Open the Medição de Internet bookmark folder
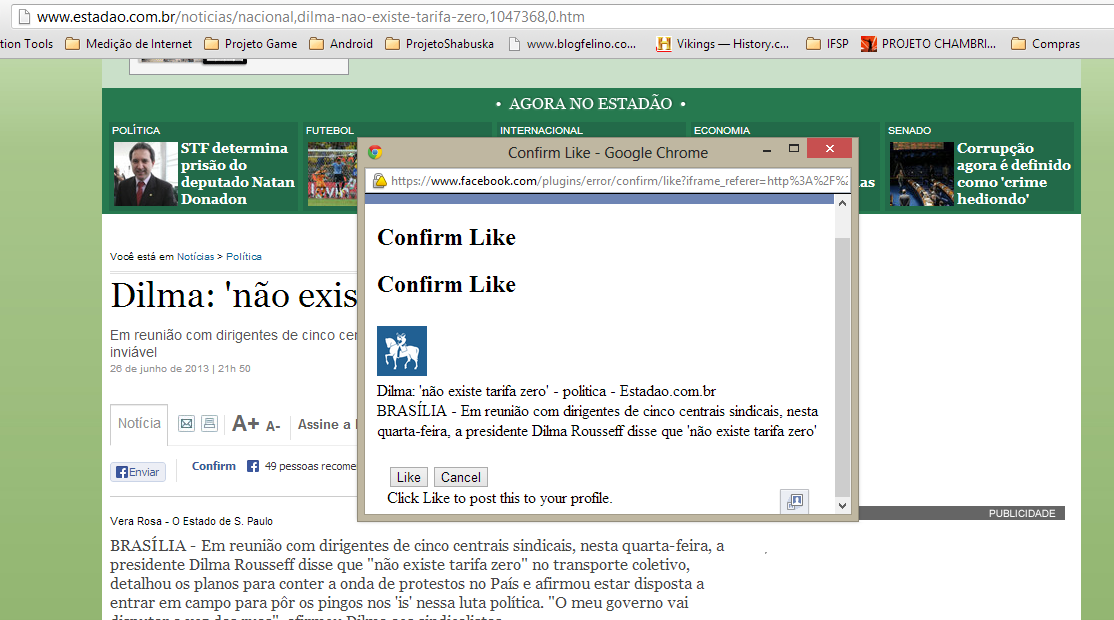This screenshot has height=620, width=1114. pos(129,44)
